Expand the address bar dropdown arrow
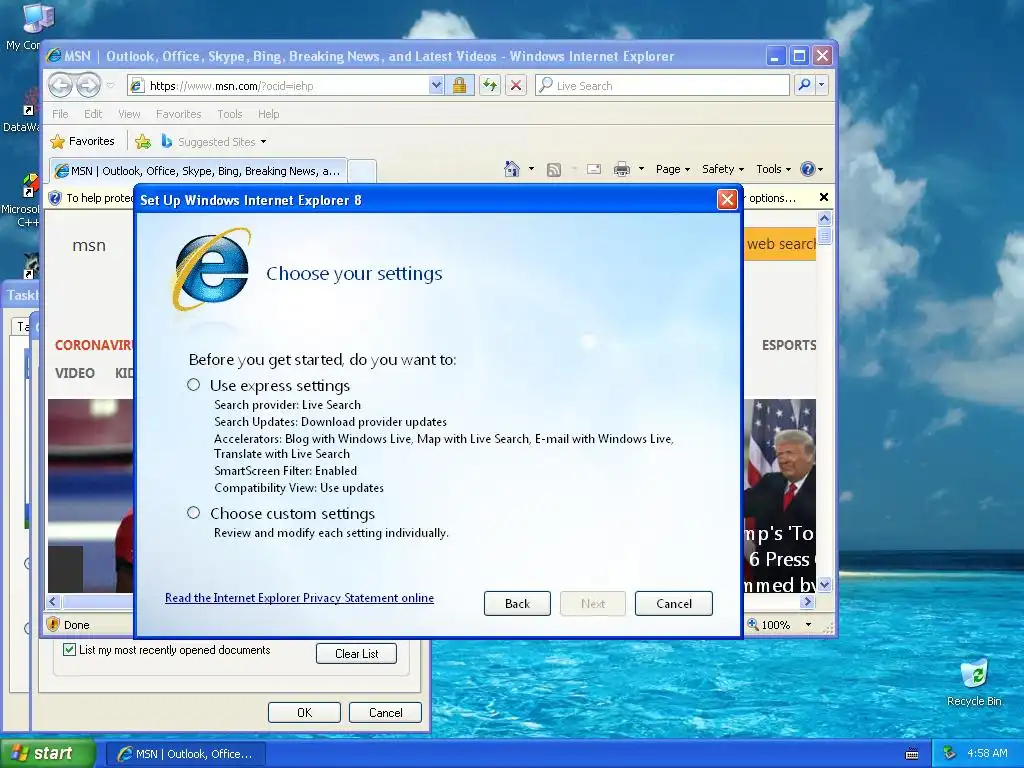 (436, 86)
